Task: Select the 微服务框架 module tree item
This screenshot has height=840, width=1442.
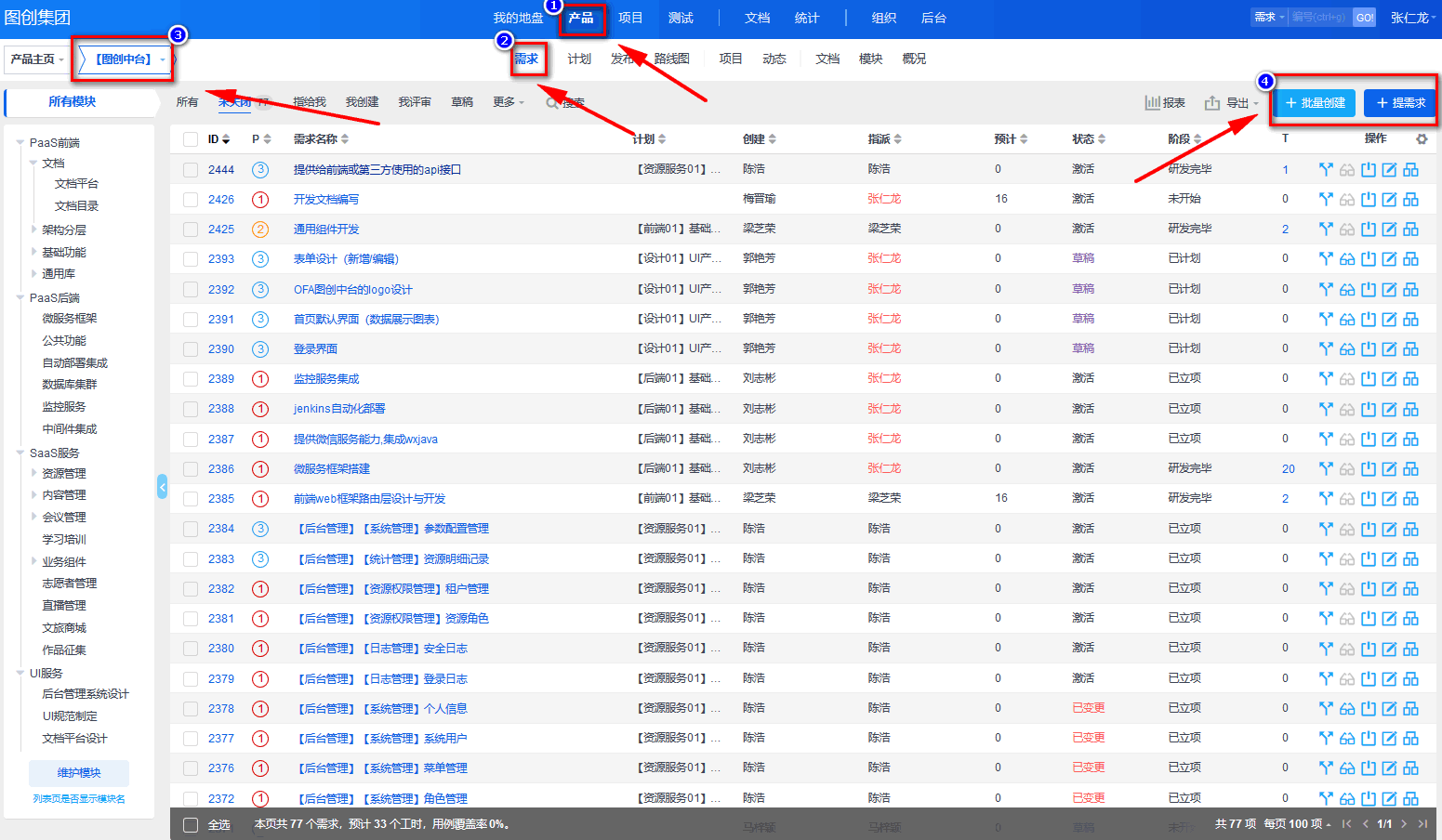Action: pyautogui.click(x=69, y=319)
